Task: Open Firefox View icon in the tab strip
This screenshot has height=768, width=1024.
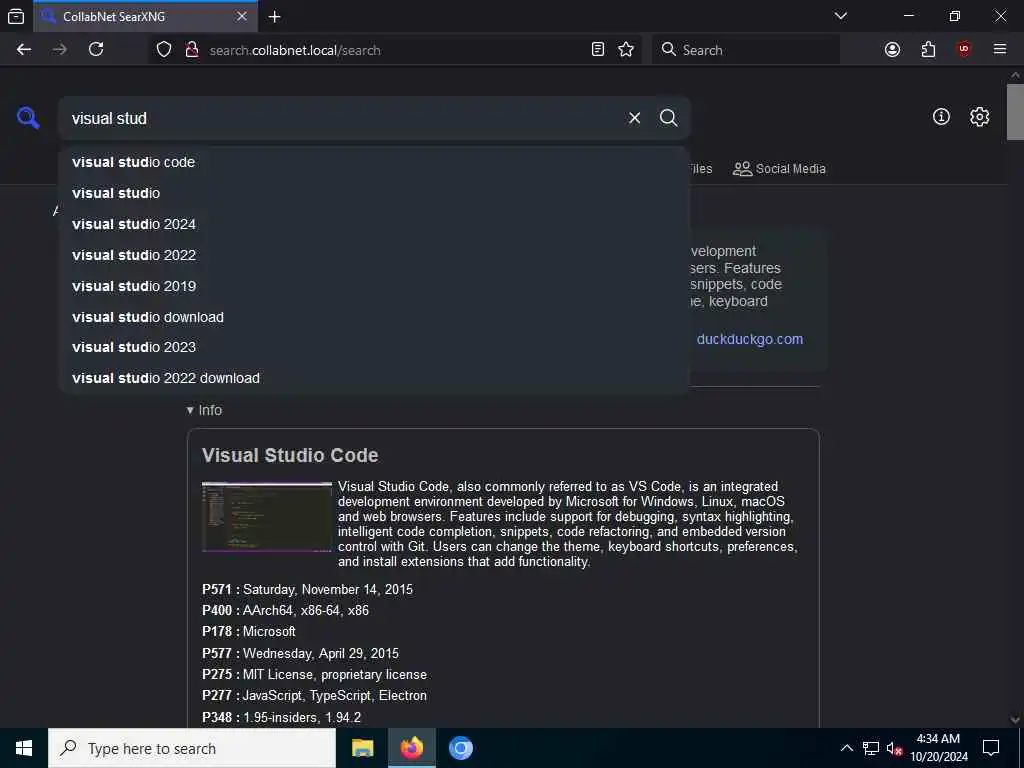Action: pos(16,16)
